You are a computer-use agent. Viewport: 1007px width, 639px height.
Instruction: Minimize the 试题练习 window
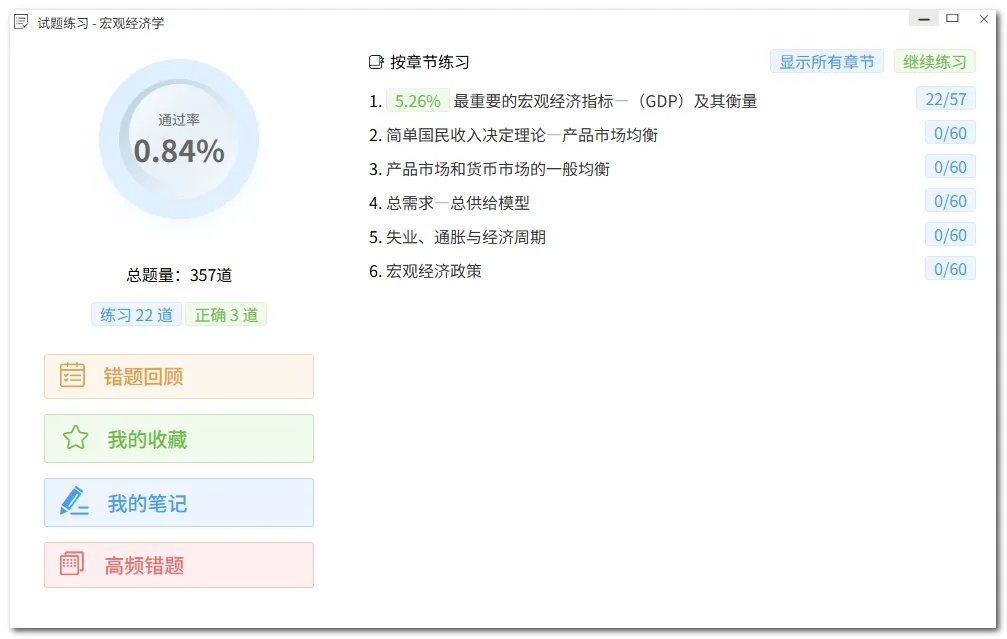(923, 19)
